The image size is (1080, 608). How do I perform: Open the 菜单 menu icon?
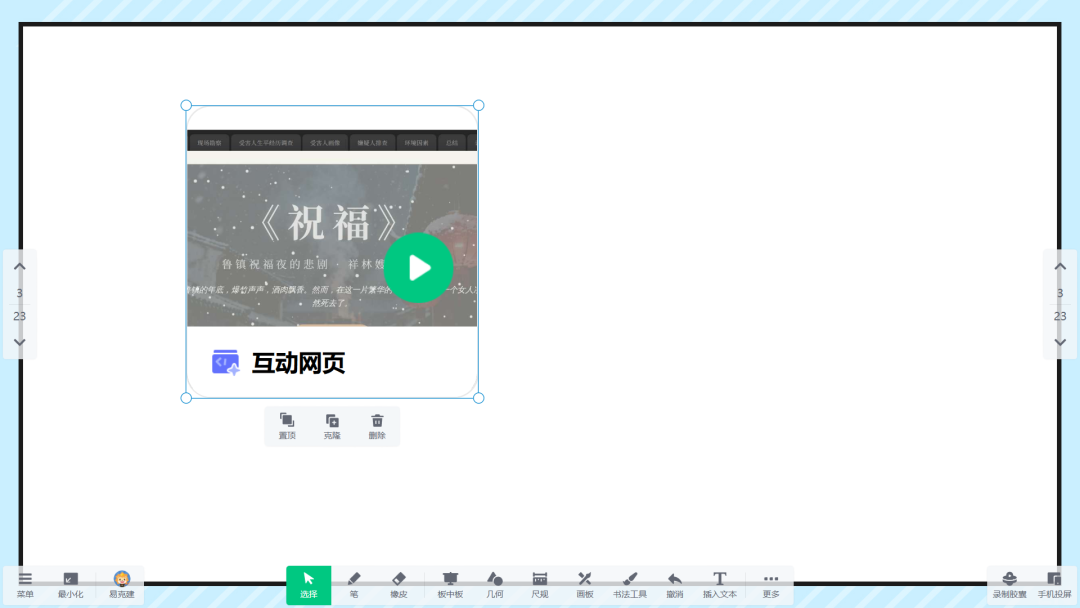pyautogui.click(x=25, y=585)
